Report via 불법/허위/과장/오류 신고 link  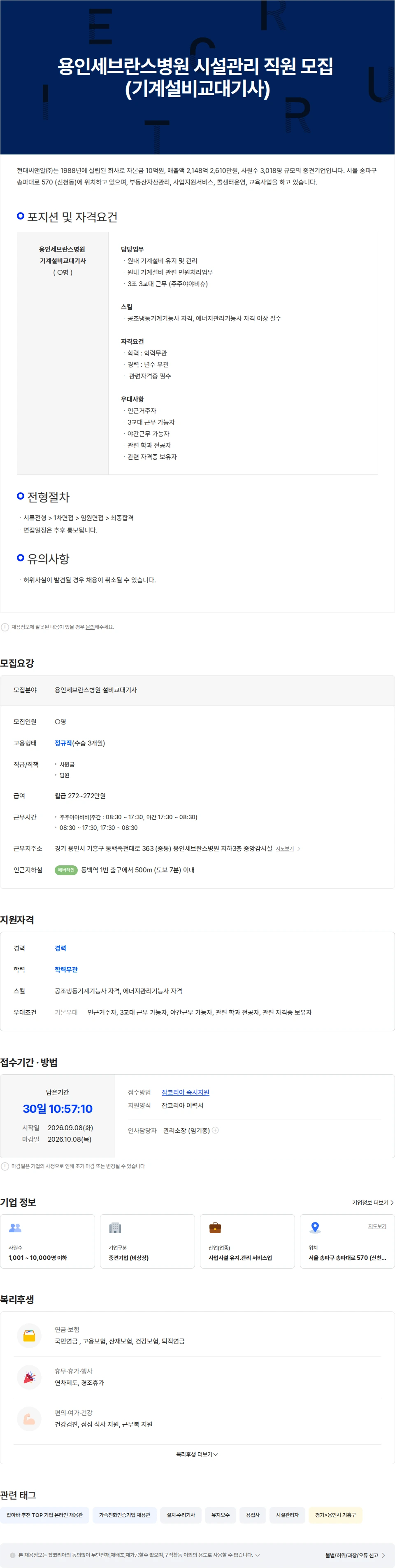(351, 1555)
